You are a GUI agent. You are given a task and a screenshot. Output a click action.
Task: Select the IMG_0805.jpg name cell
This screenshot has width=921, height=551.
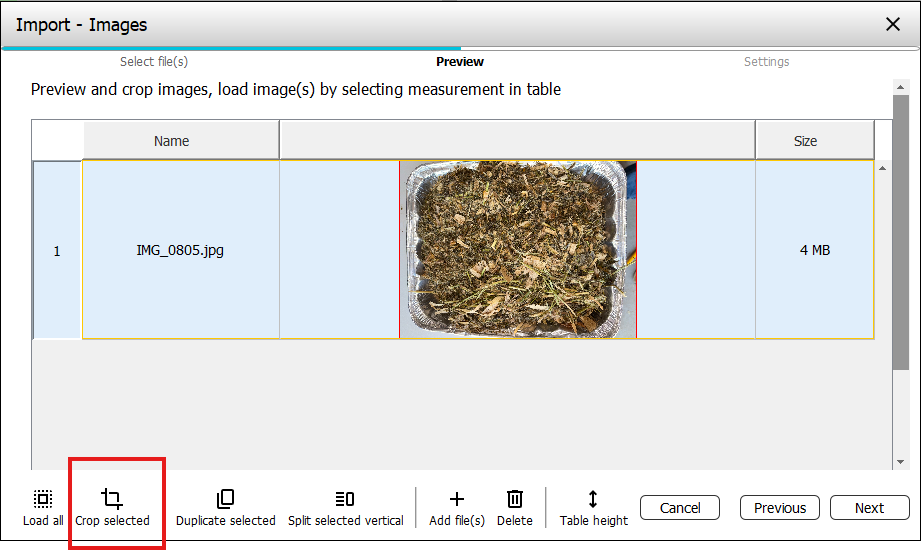[x=180, y=250]
